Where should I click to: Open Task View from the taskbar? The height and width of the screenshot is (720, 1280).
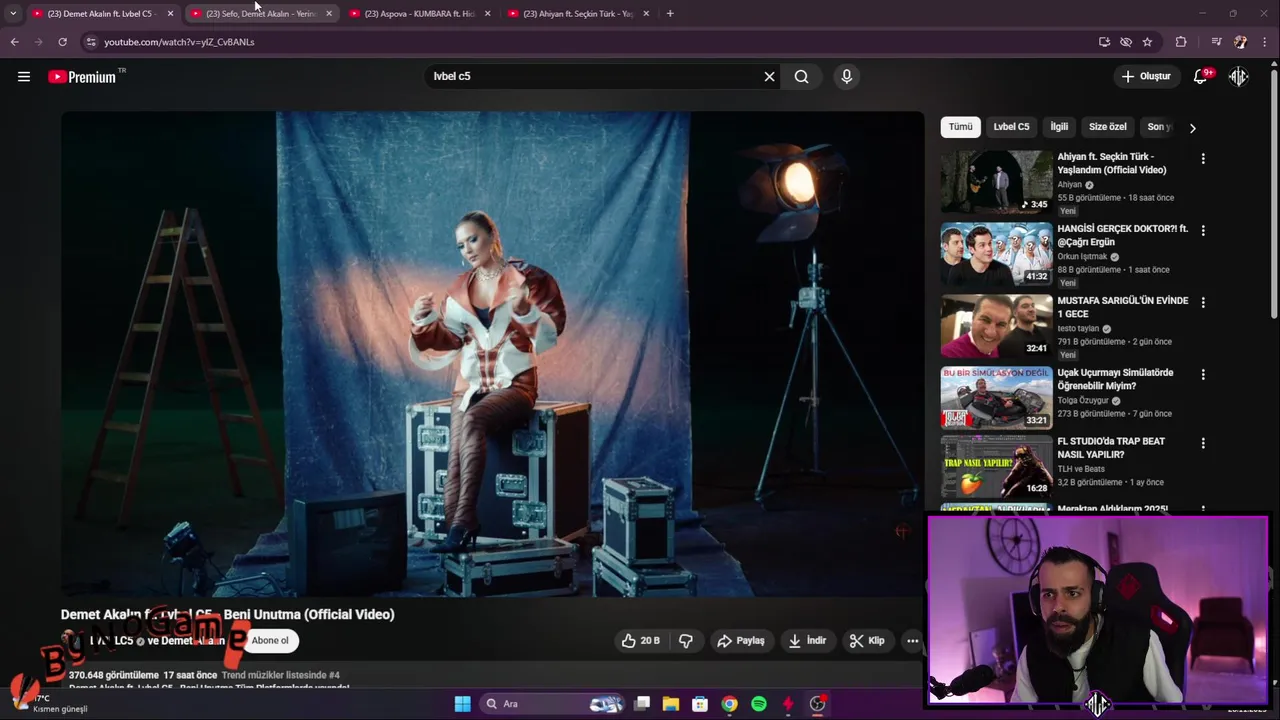pyautogui.click(x=642, y=704)
